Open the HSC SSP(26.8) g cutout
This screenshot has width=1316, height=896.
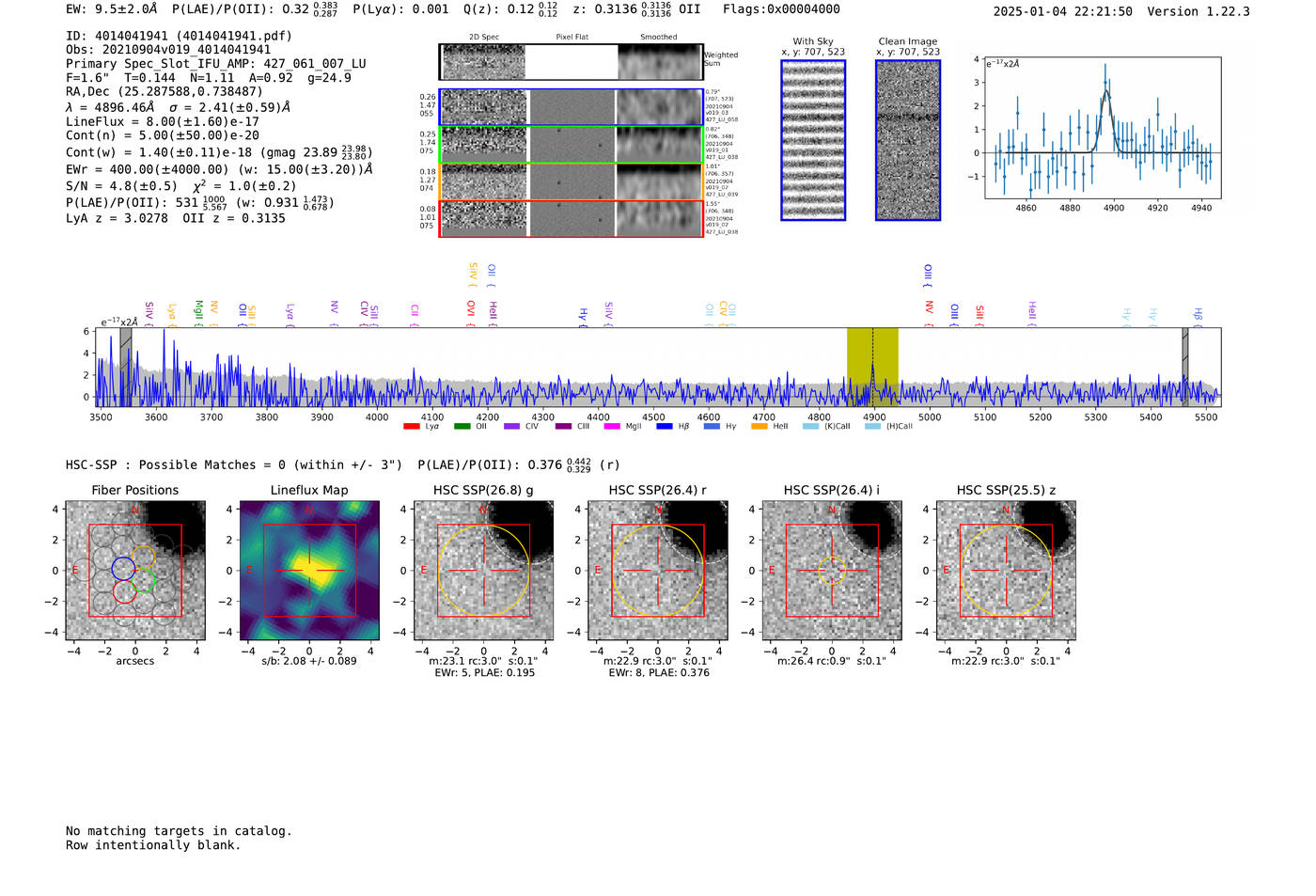483,571
